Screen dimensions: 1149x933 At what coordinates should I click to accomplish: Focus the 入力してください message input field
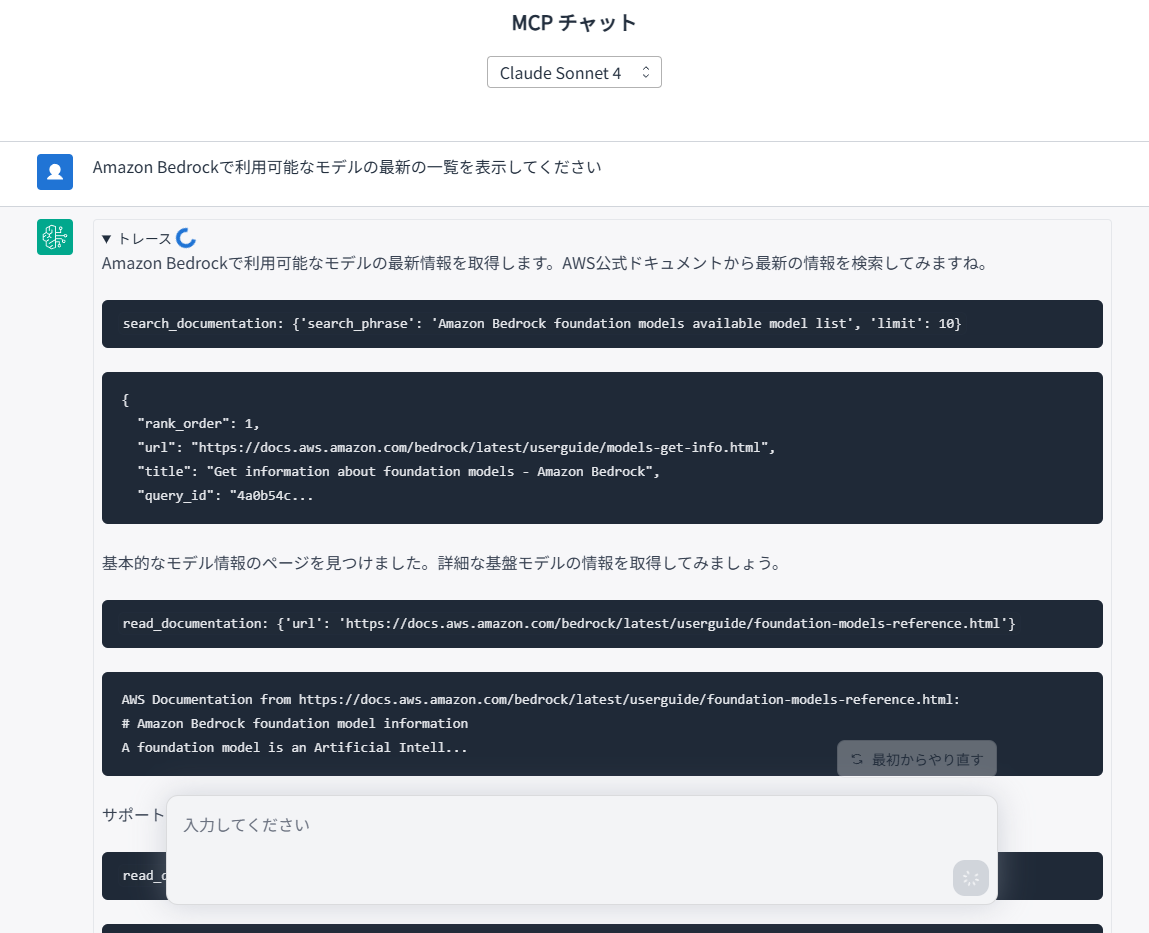pyautogui.click(x=582, y=849)
